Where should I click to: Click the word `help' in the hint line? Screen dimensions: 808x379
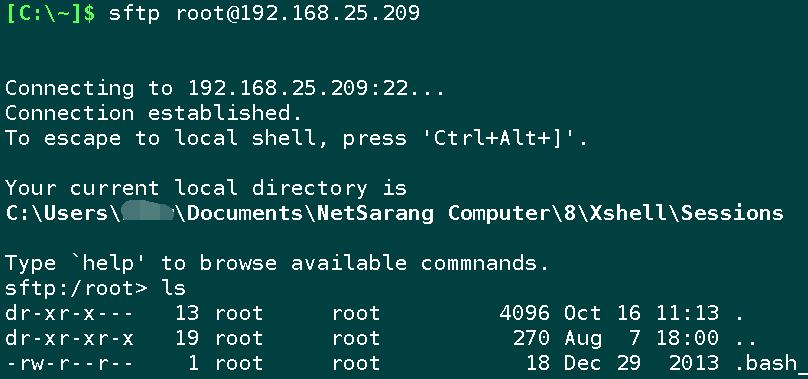coord(108,263)
